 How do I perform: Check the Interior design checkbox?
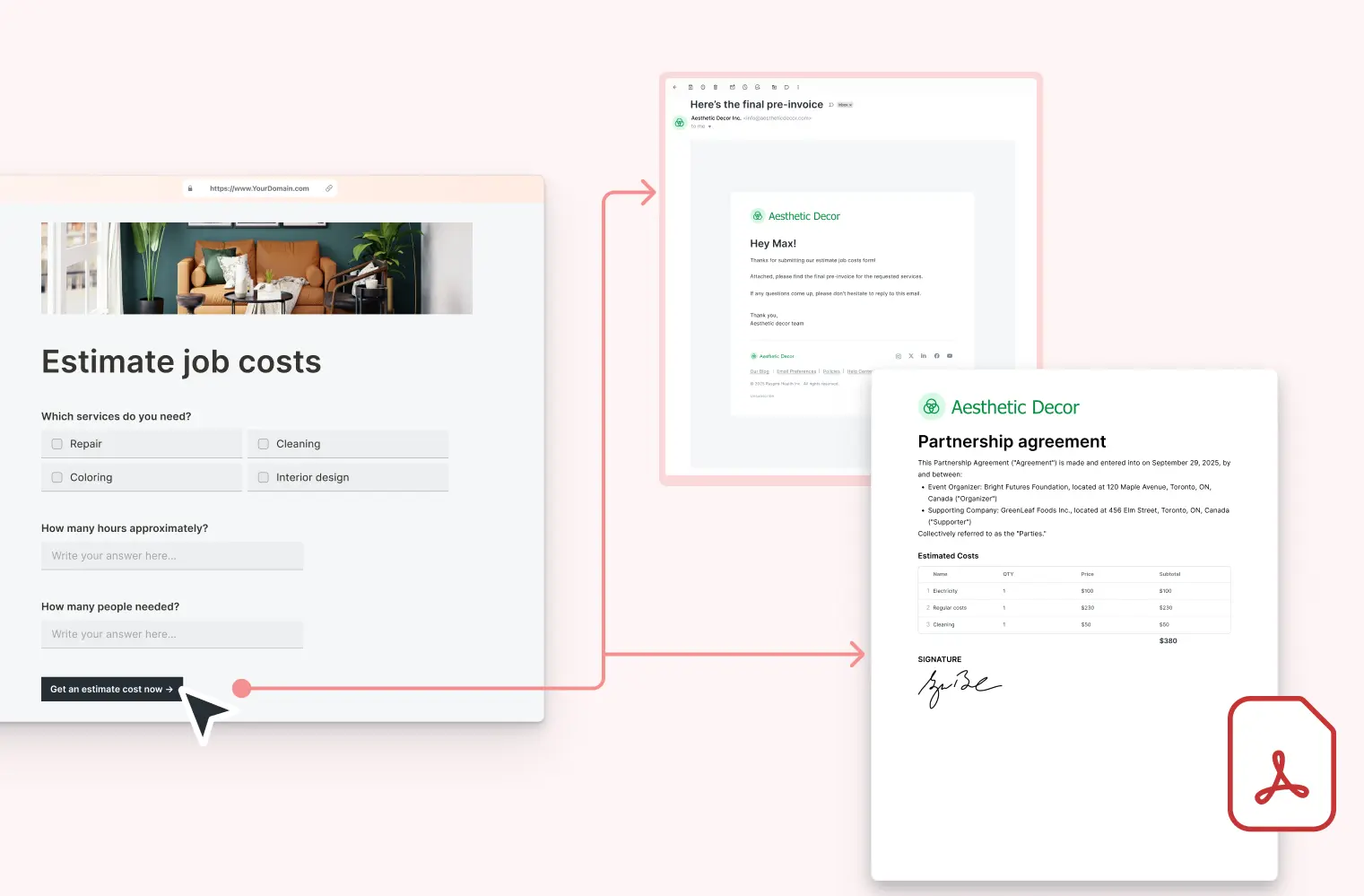[264, 477]
